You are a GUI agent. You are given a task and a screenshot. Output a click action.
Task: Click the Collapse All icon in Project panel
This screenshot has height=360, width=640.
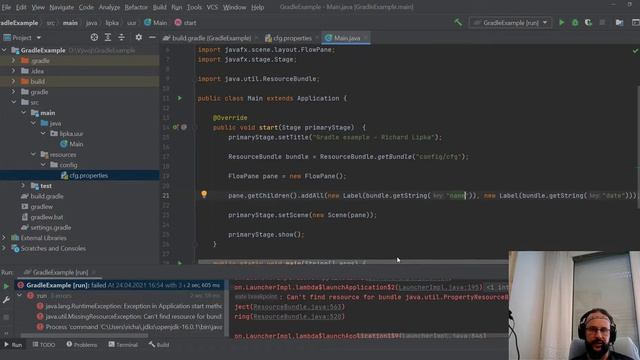coord(122,38)
